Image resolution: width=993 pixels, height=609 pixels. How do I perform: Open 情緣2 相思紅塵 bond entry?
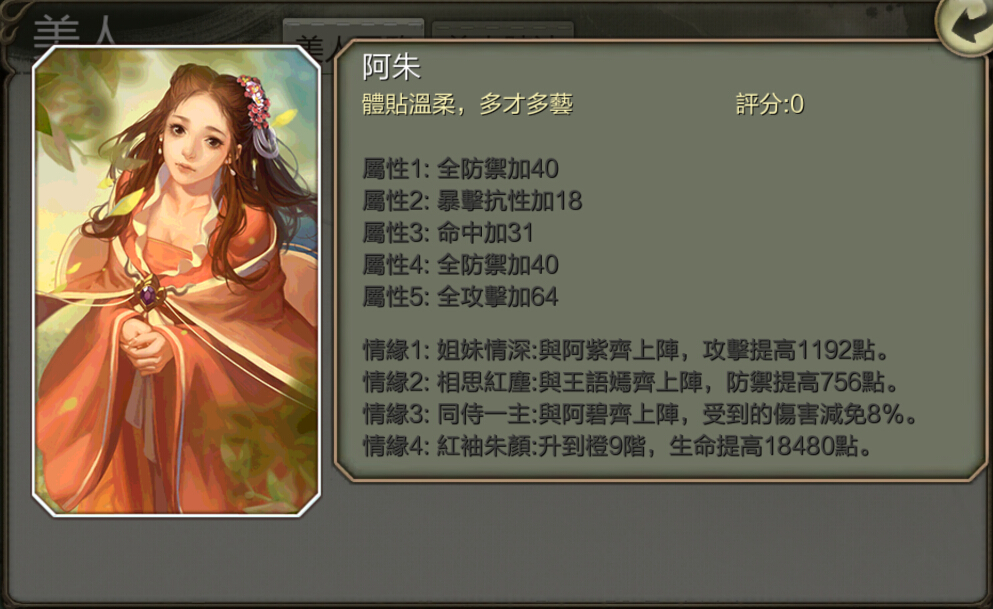tap(631, 382)
